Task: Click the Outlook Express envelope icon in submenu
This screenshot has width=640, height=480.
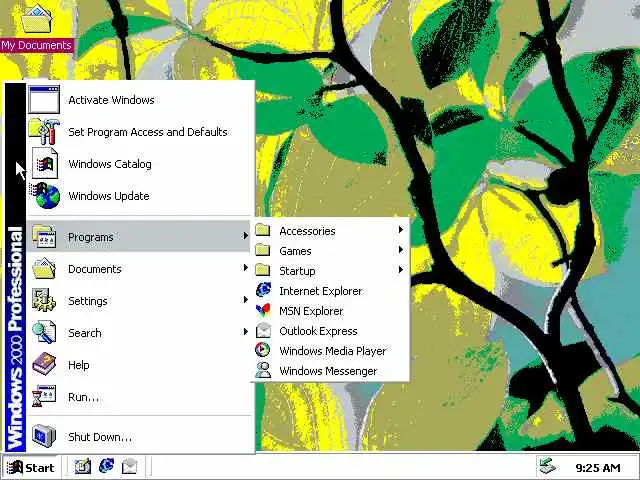Action: [x=263, y=330]
